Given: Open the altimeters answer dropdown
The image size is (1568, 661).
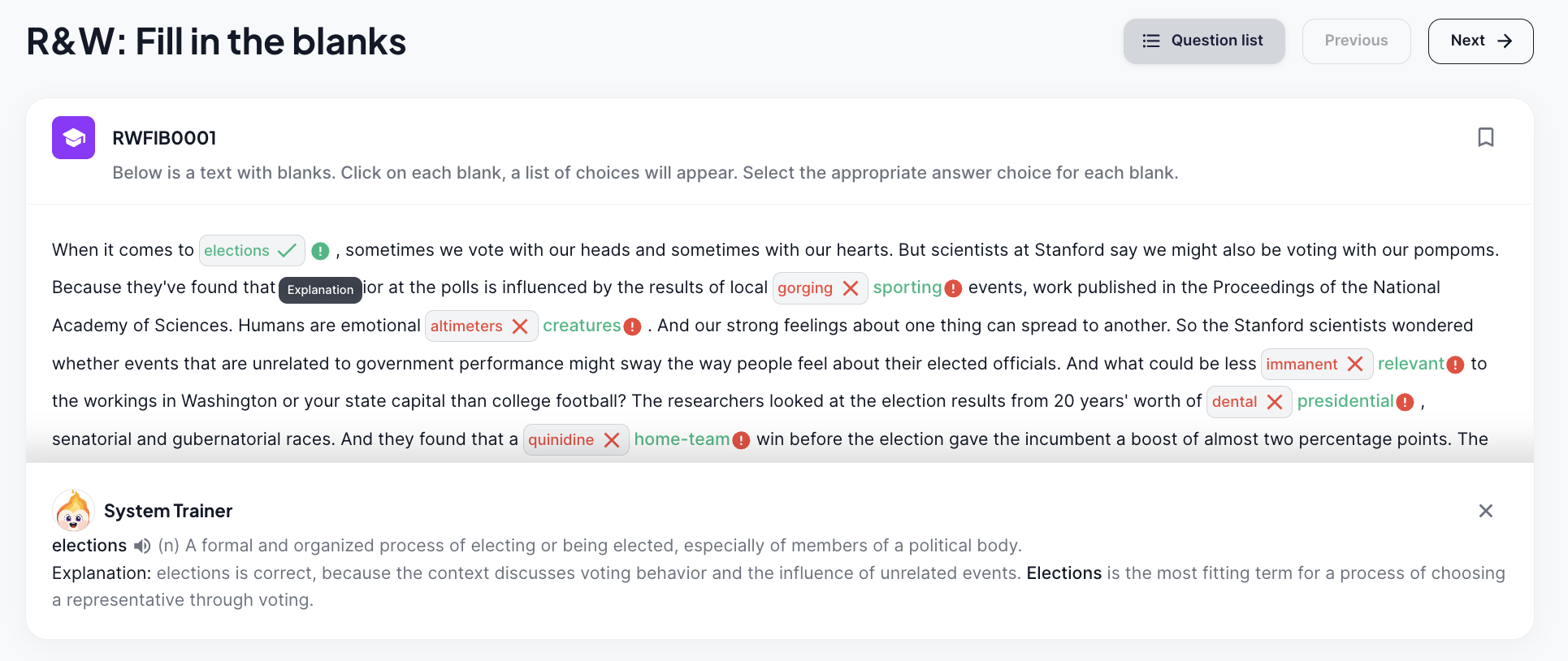Looking at the screenshot, I should [x=481, y=326].
